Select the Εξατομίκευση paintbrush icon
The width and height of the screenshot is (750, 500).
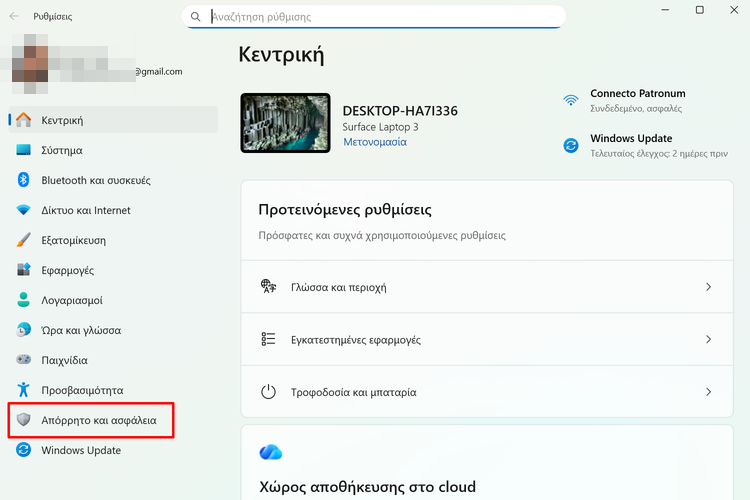point(25,240)
